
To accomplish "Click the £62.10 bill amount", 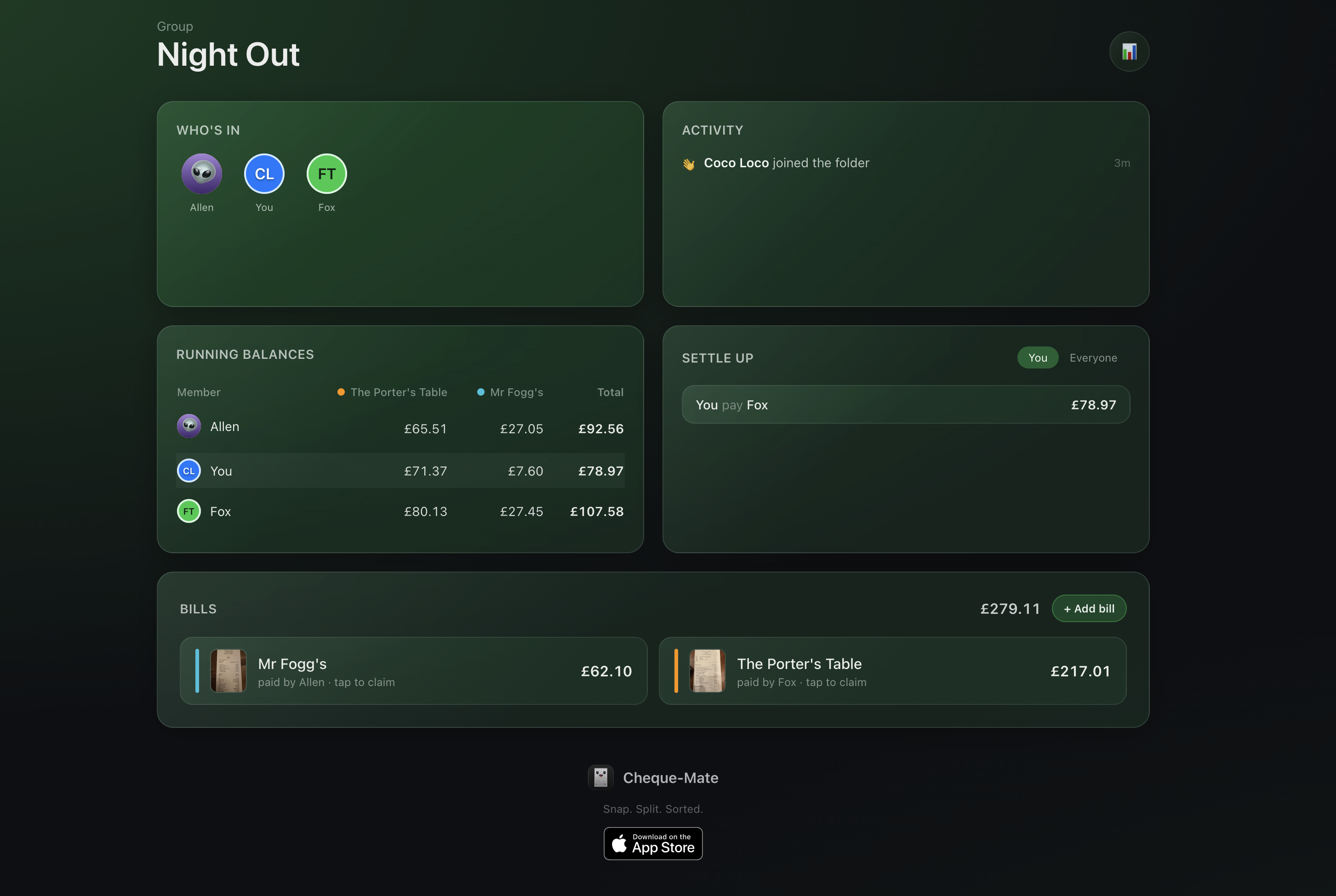I will (x=606, y=671).
